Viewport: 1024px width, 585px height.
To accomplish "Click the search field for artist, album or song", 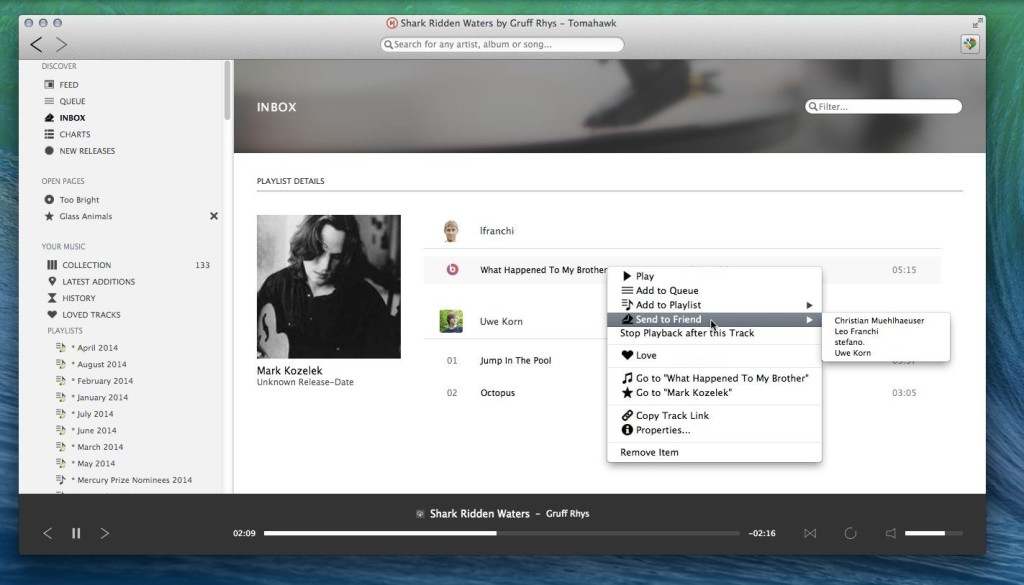I will pyautogui.click(x=502, y=44).
